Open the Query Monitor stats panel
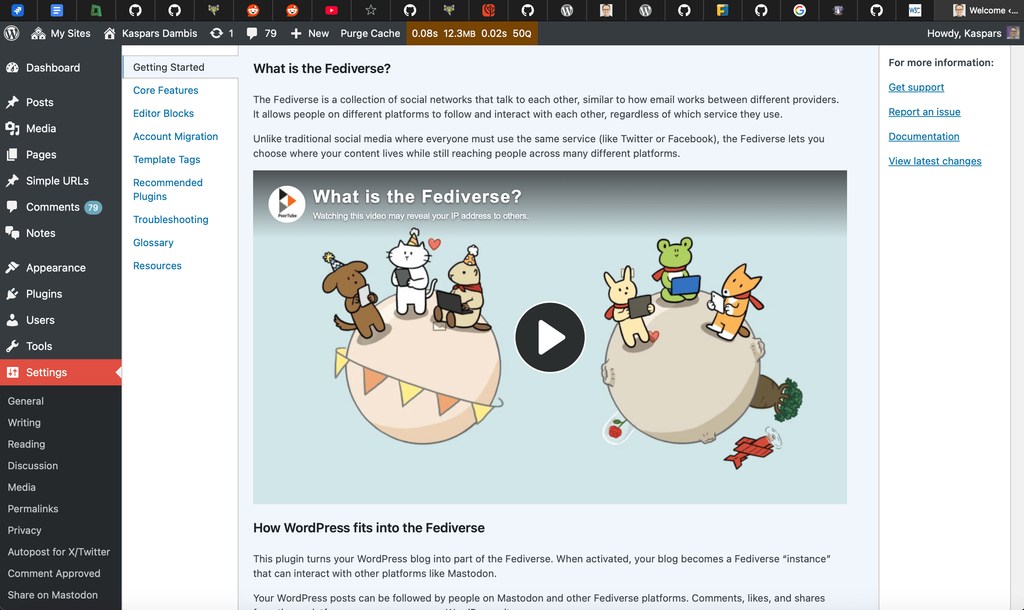1024x610 pixels. point(472,33)
